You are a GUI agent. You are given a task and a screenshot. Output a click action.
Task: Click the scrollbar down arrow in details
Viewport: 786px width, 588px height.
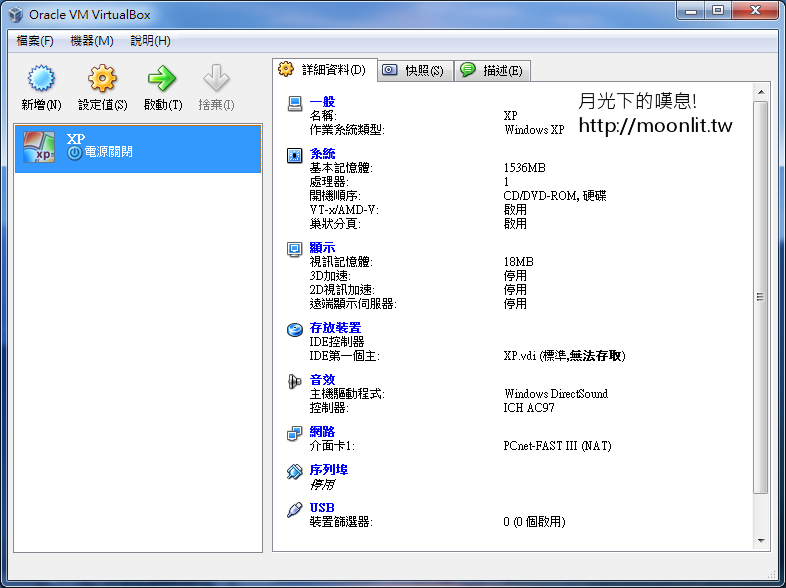(x=760, y=541)
